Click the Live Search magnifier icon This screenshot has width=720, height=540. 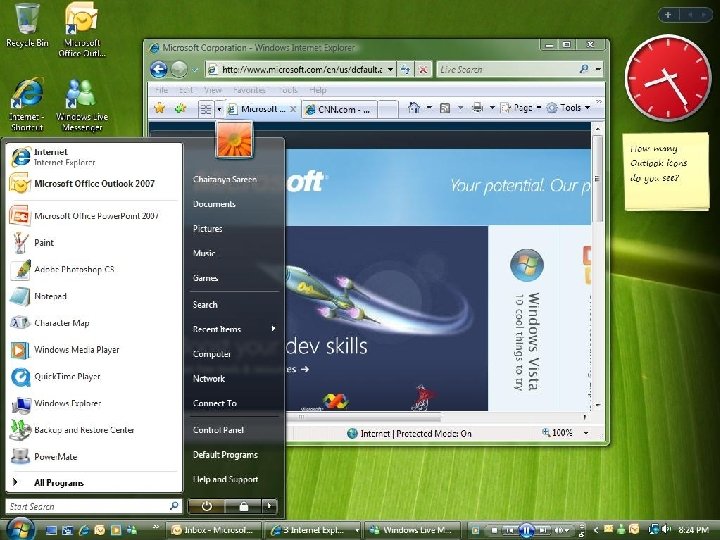click(584, 69)
